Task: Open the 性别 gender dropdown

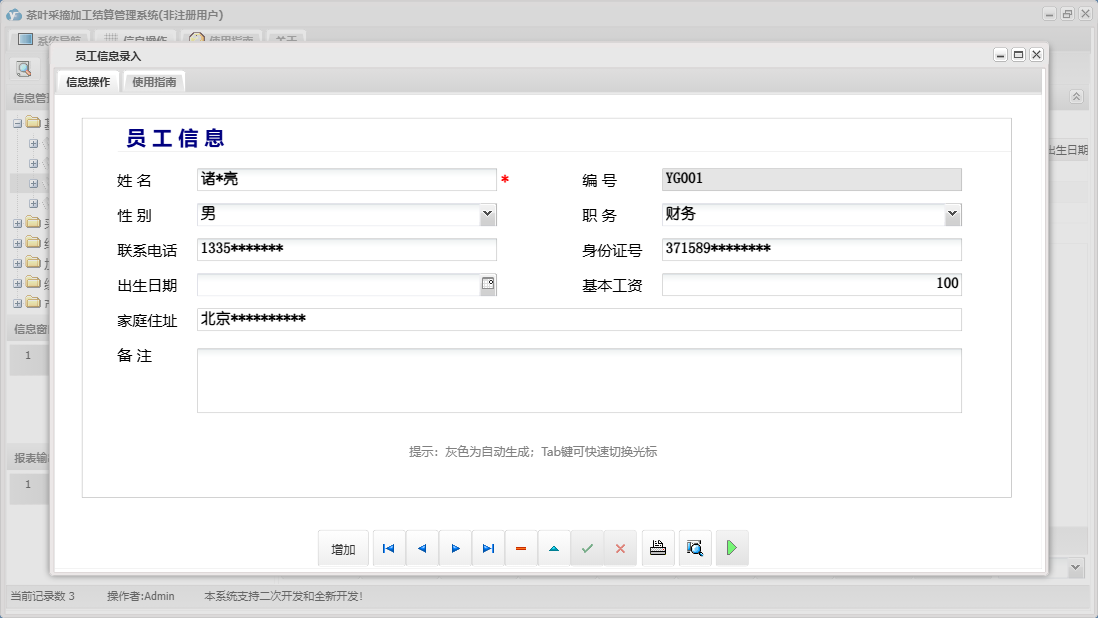Action: (487, 214)
